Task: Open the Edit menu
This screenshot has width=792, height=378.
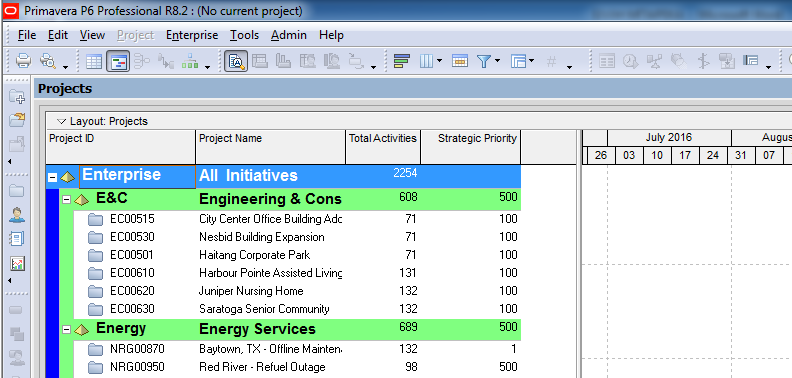Action: coord(58,35)
